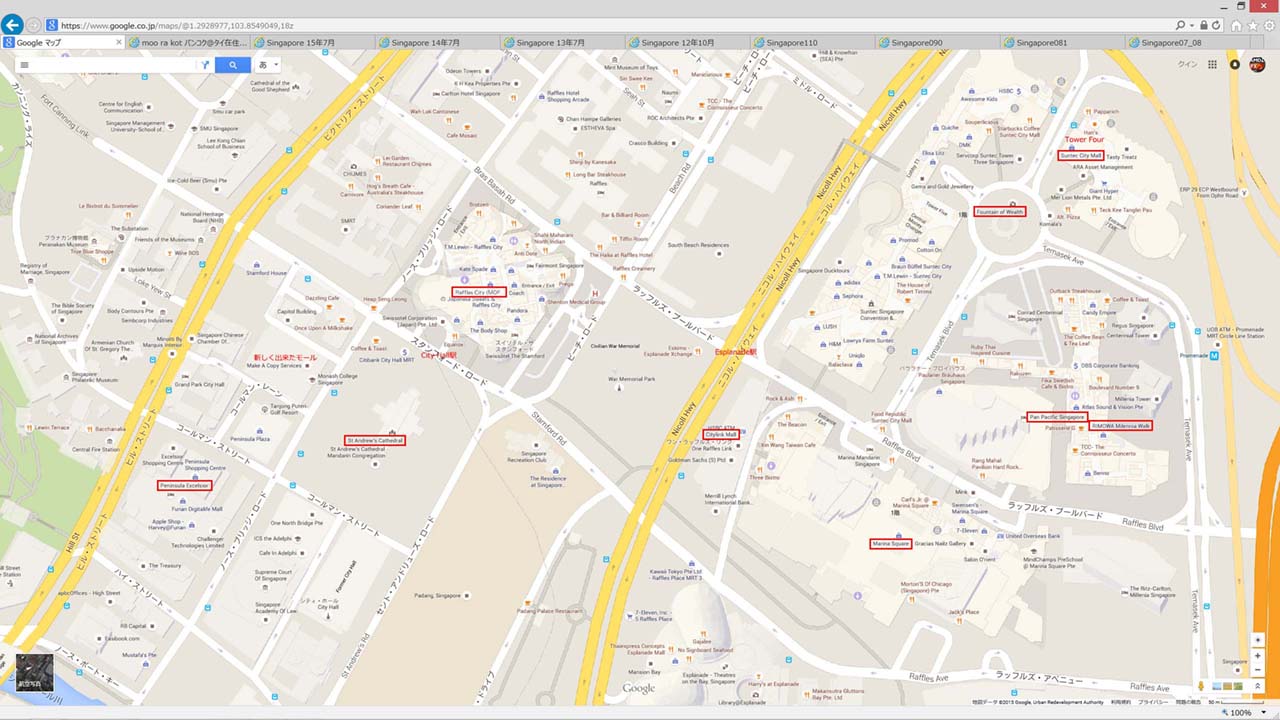Click the Google logo on map bottom
The image size is (1280, 720).
(x=639, y=689)
